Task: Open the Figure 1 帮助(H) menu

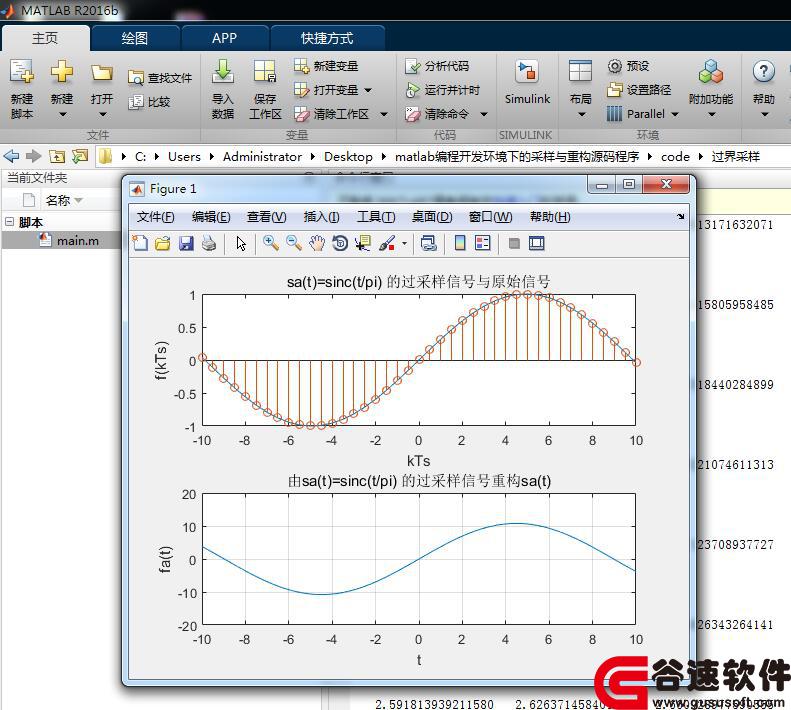Action: point(550,217)
